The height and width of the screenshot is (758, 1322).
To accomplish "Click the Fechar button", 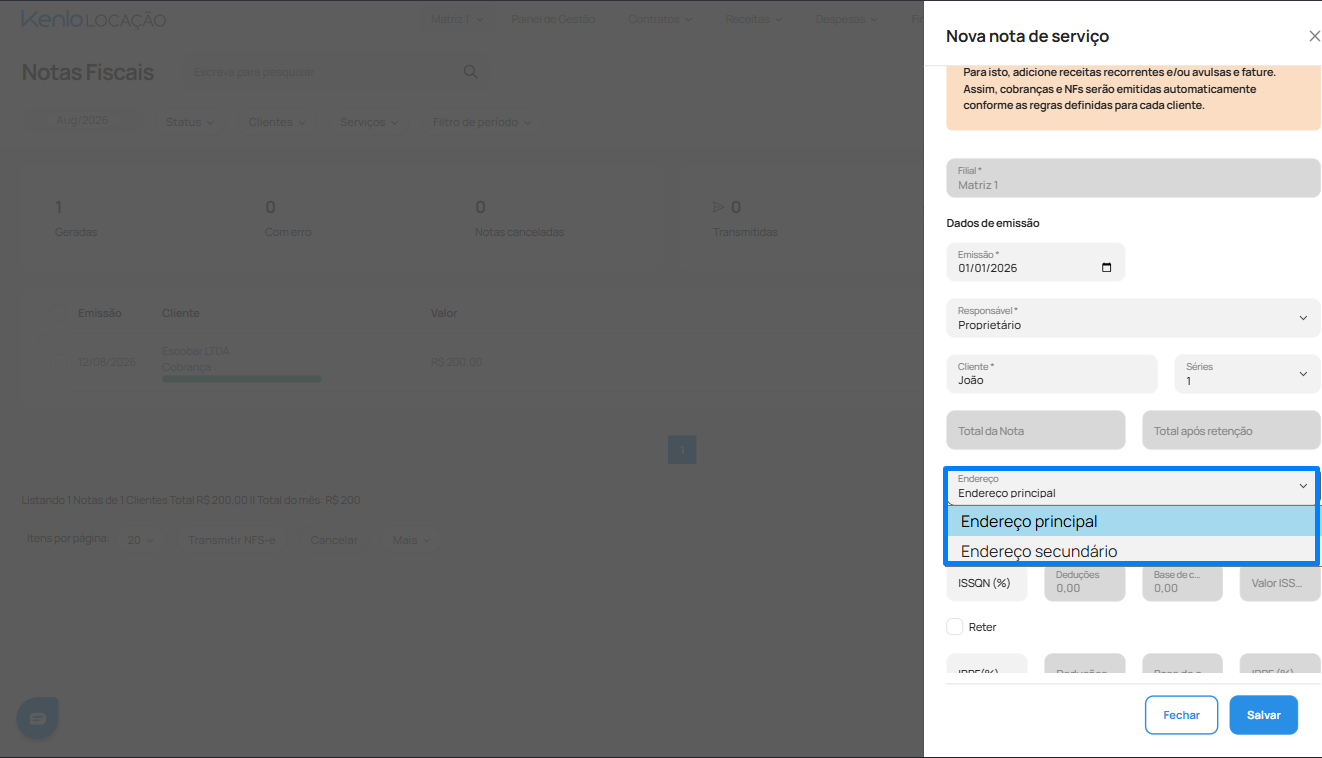I will [x=1181, y=715].
